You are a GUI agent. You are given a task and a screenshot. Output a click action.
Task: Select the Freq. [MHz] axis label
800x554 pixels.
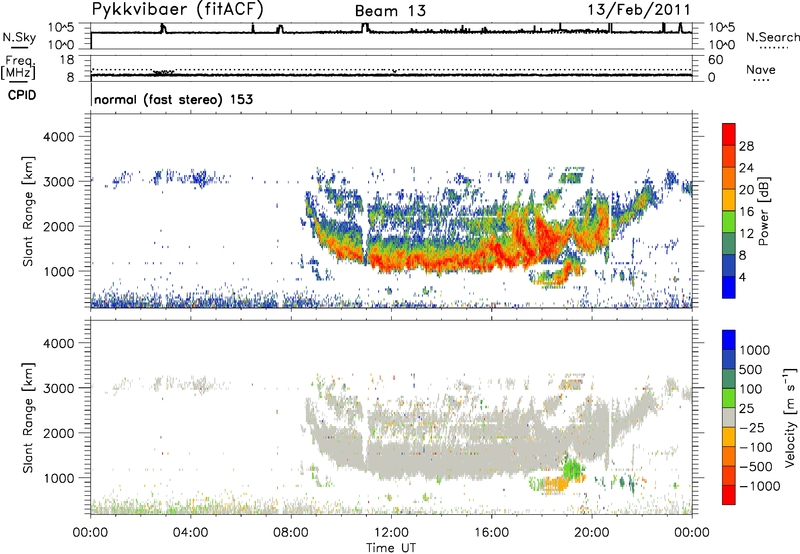[x=18, y=67]
